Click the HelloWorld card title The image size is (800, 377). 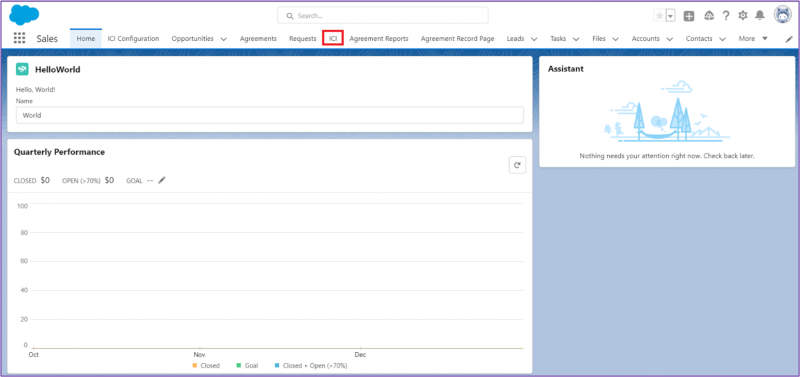(58, 69)
